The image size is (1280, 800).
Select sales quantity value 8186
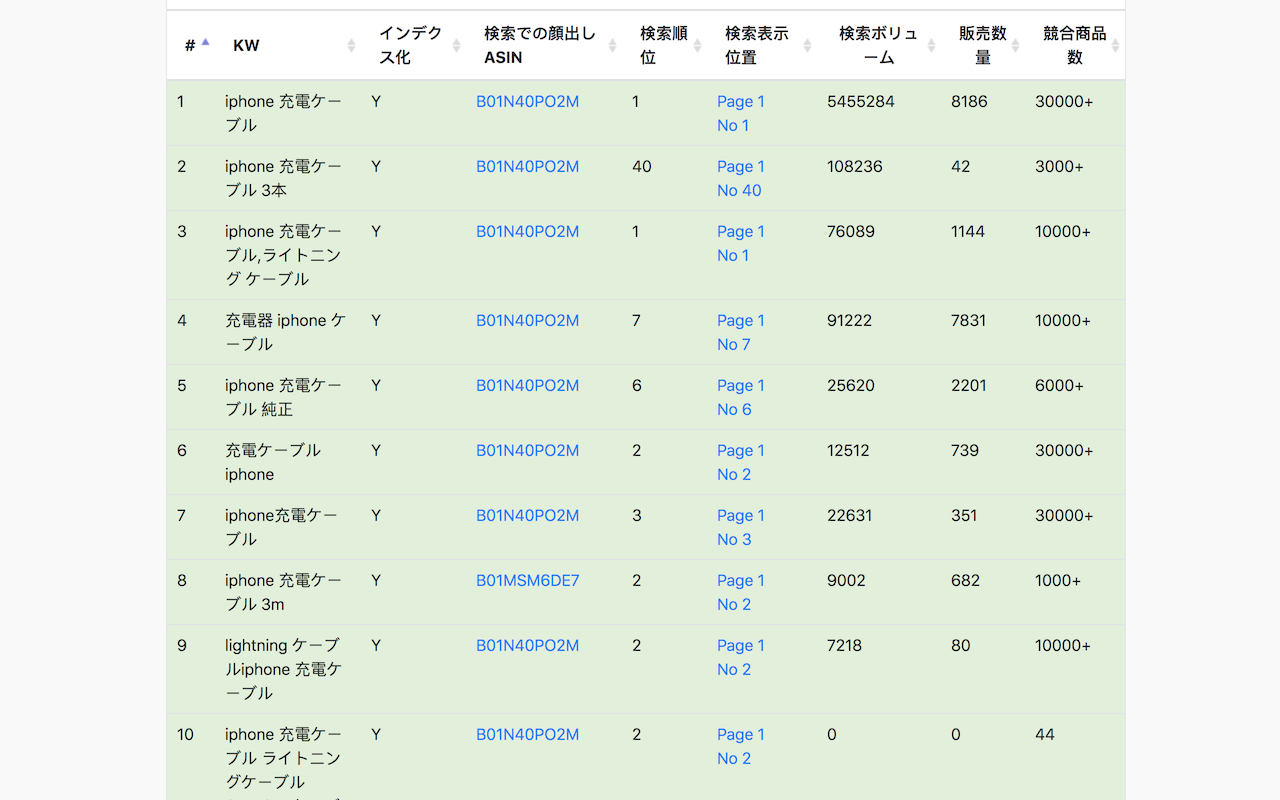[x=969, y=101]
